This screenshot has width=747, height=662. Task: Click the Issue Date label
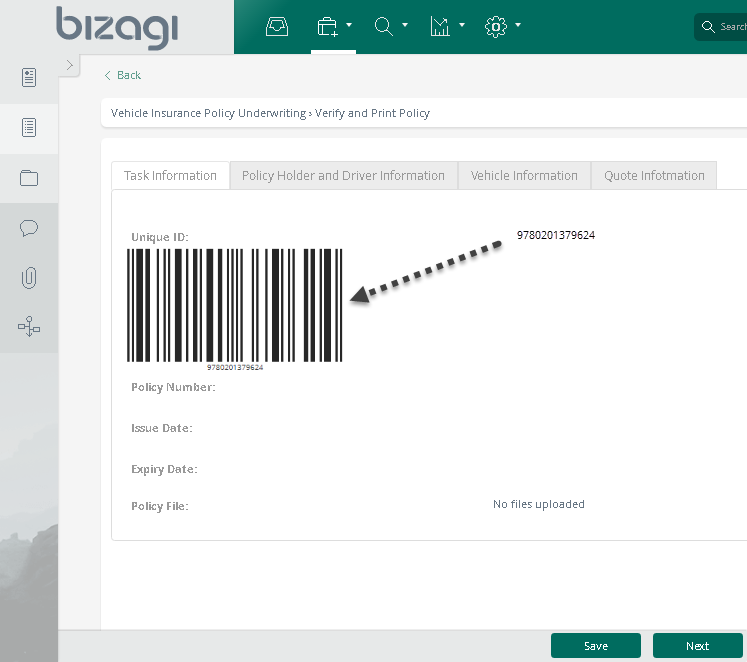(x=162, y=428)
